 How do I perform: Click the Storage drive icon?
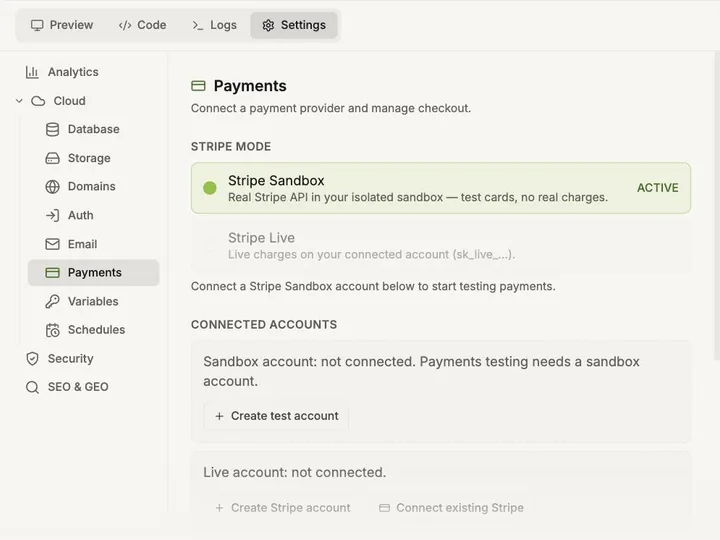(x=52, y=158)
